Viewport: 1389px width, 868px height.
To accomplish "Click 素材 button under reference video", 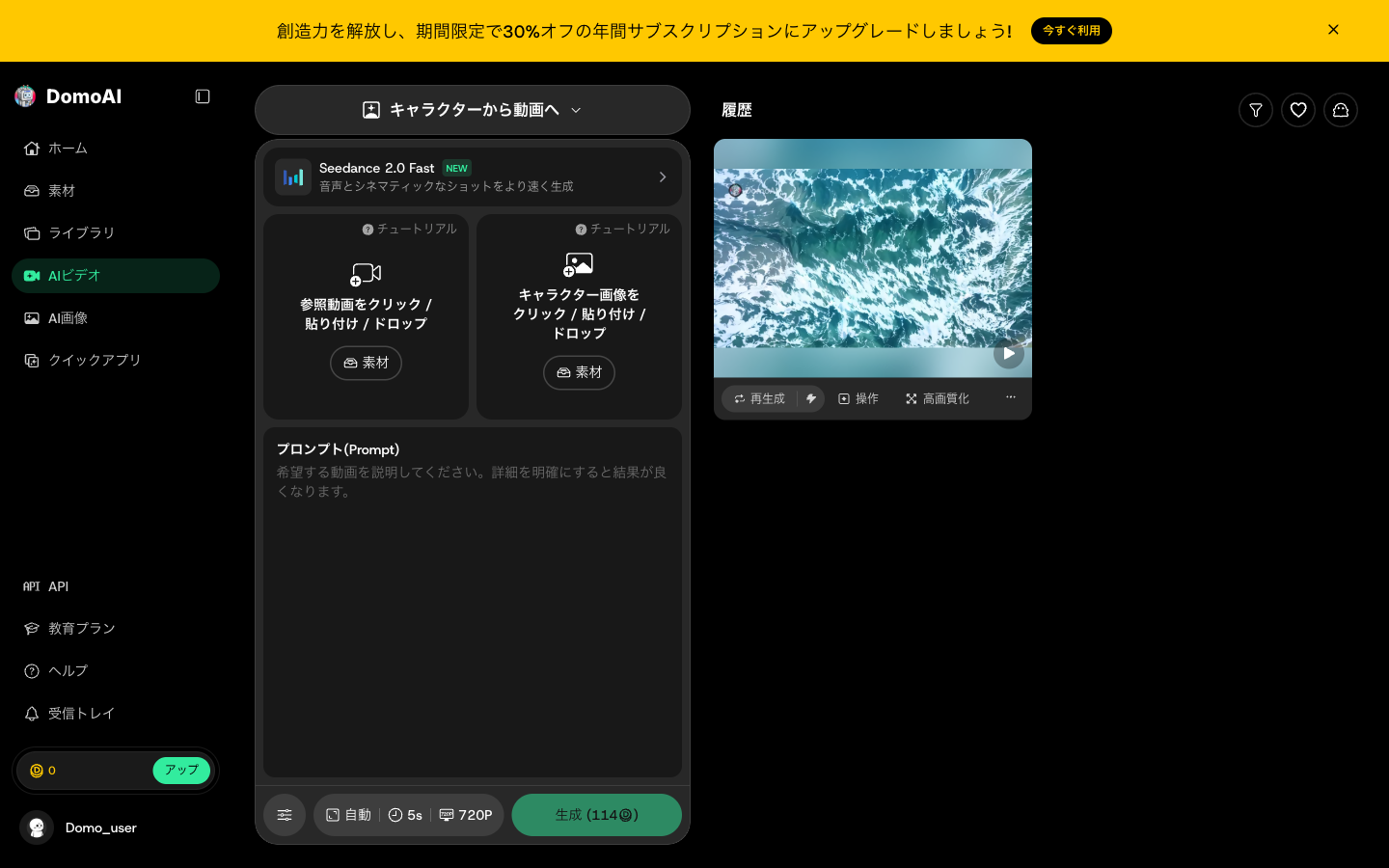I will coord(366,363).
